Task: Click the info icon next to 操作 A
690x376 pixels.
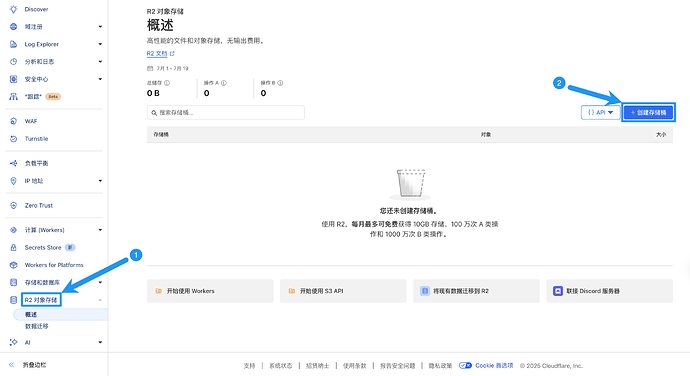Action: pyautogui.click(x=224, y=83)
